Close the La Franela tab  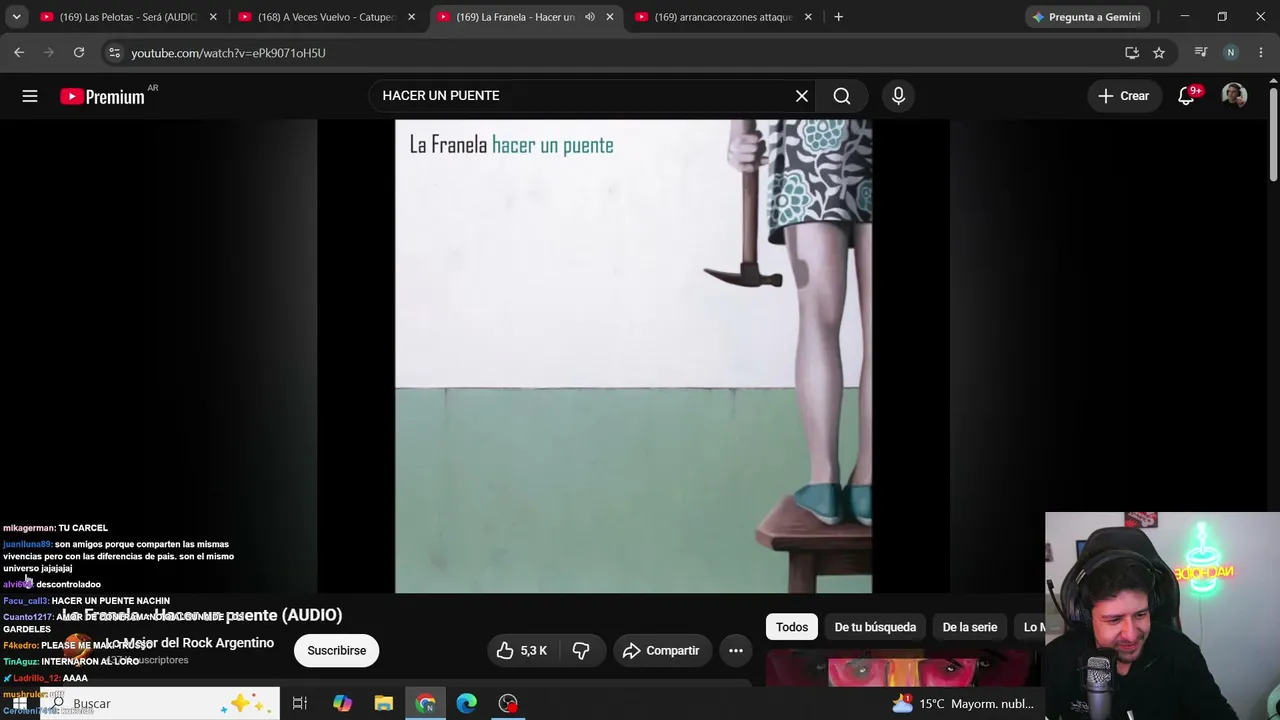(610, 17)
